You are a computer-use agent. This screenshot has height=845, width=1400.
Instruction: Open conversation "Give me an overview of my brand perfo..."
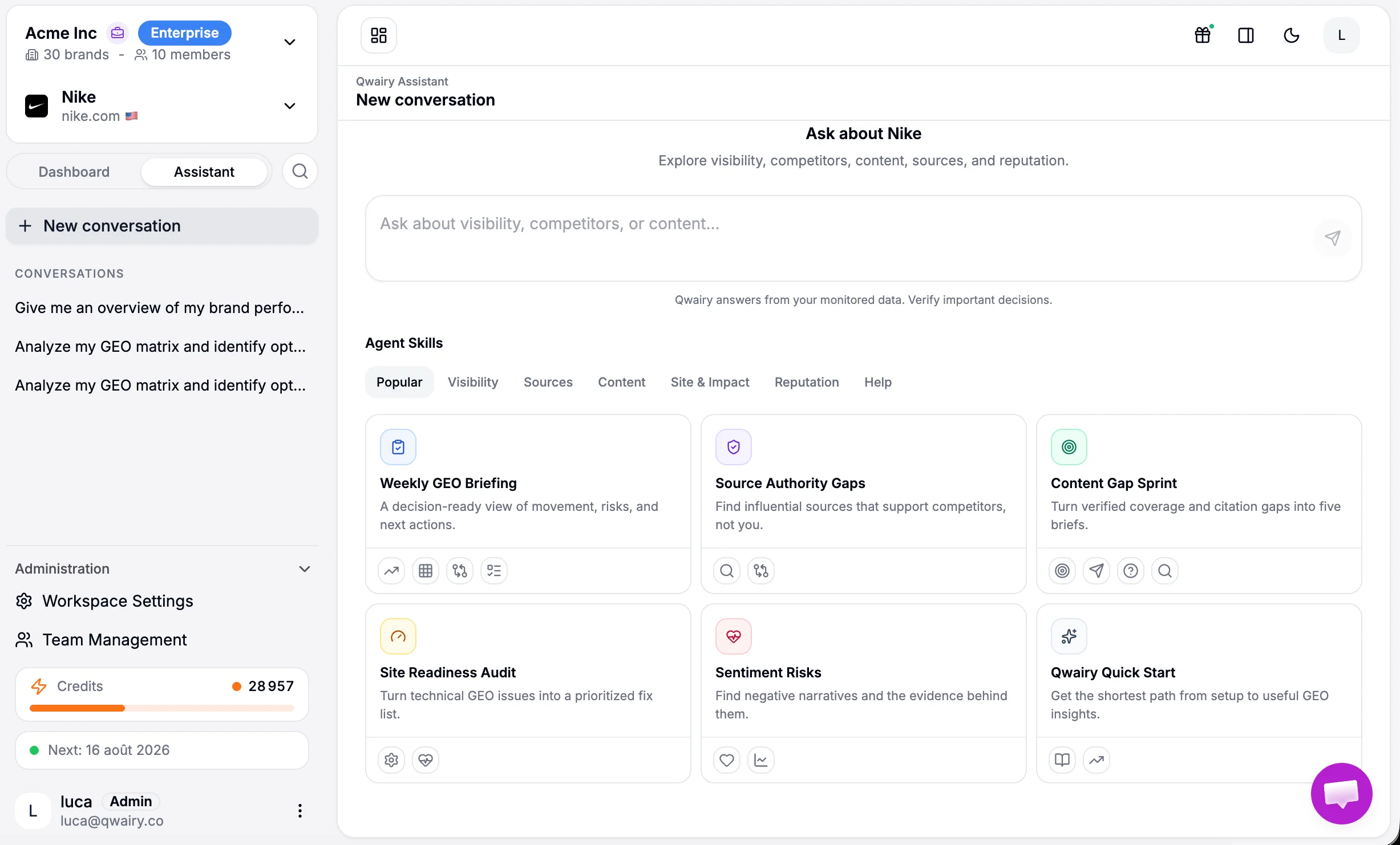point(160,308)
